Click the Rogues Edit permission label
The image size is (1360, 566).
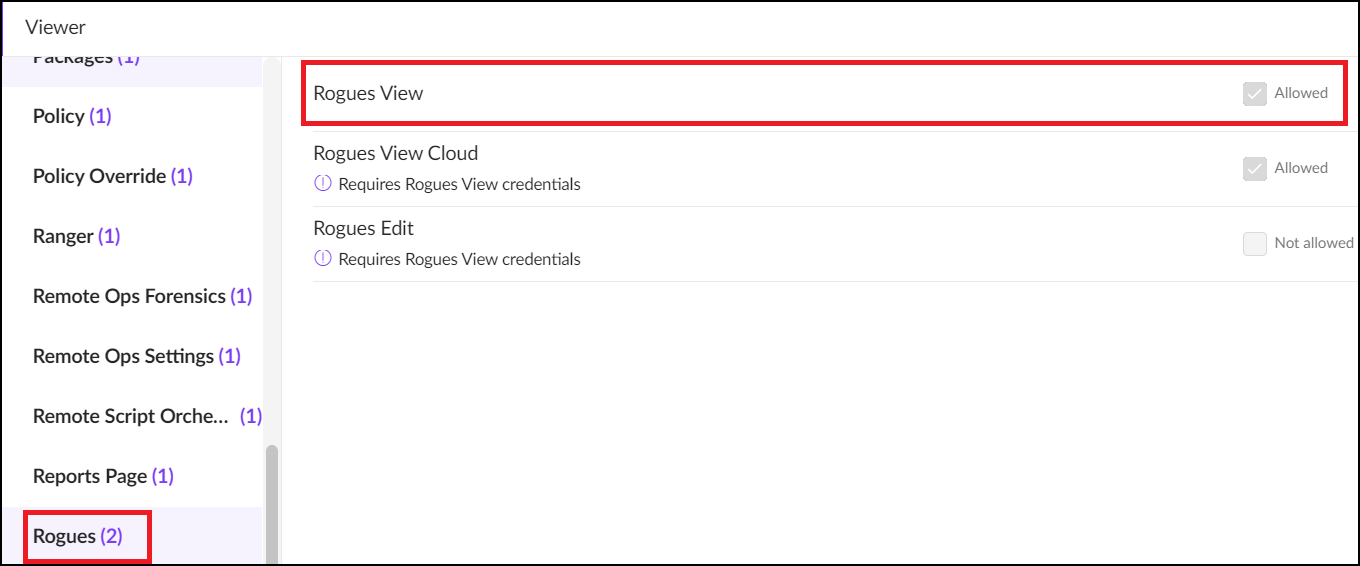click(363, 228)
